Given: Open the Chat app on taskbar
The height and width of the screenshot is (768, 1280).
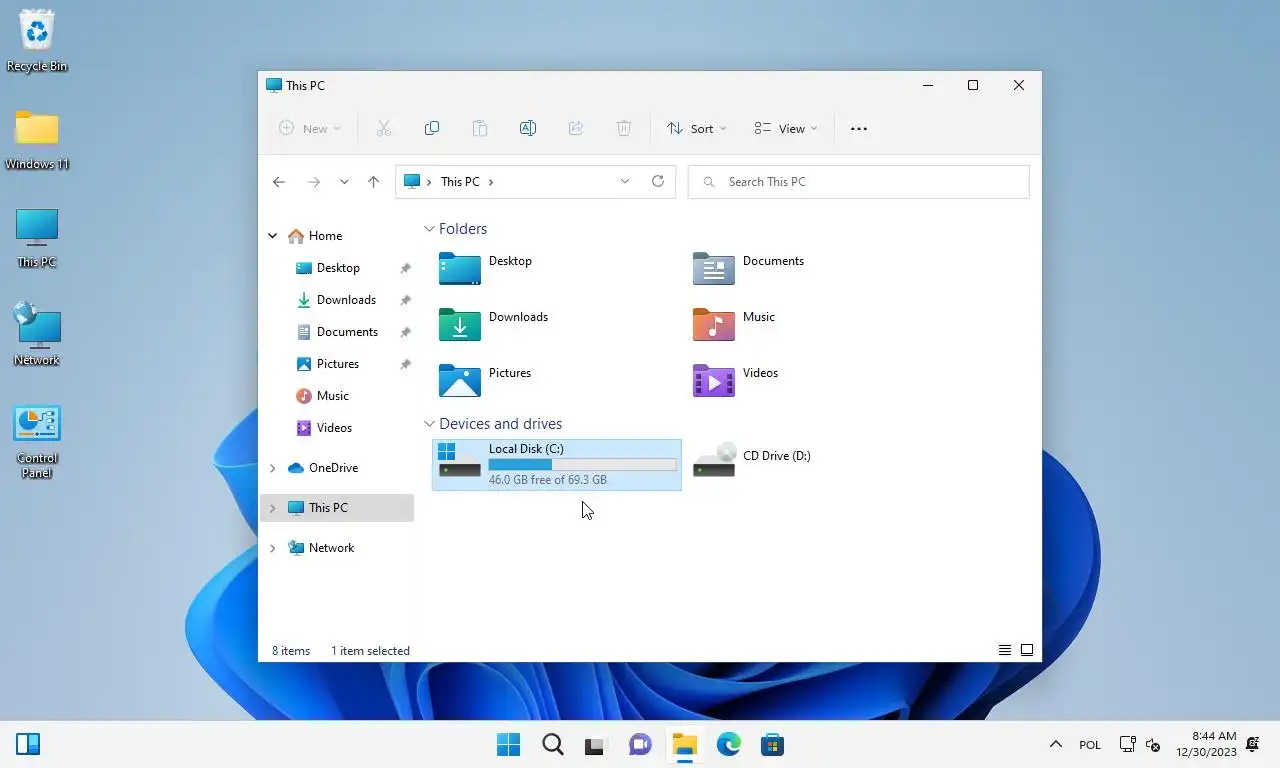Looking at the screenshot, I should click(x=640, y=745).
